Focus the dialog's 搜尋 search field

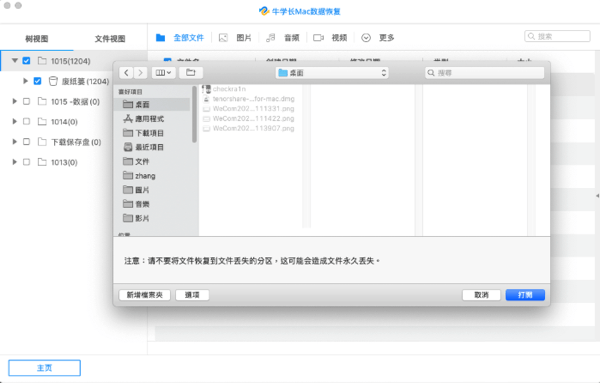click(484, 73)
